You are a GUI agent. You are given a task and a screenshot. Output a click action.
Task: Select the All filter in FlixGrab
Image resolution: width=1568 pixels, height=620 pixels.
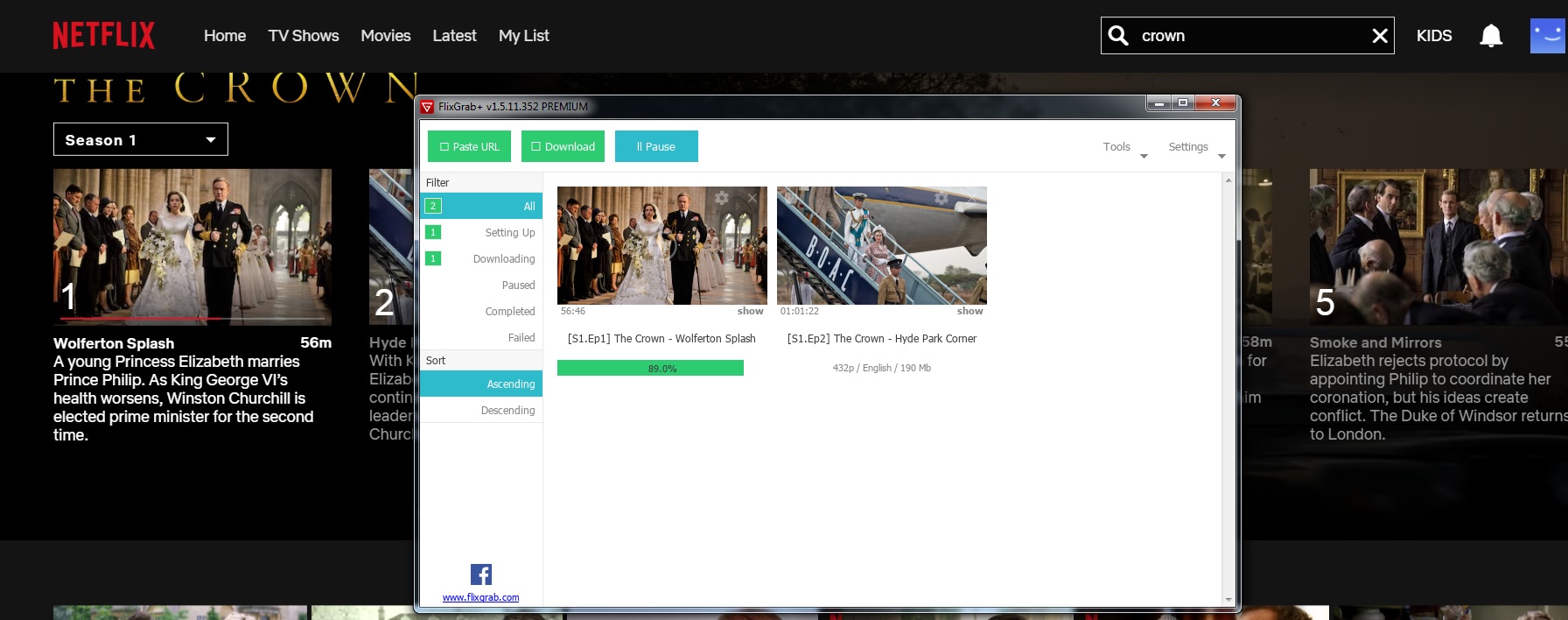481,206
